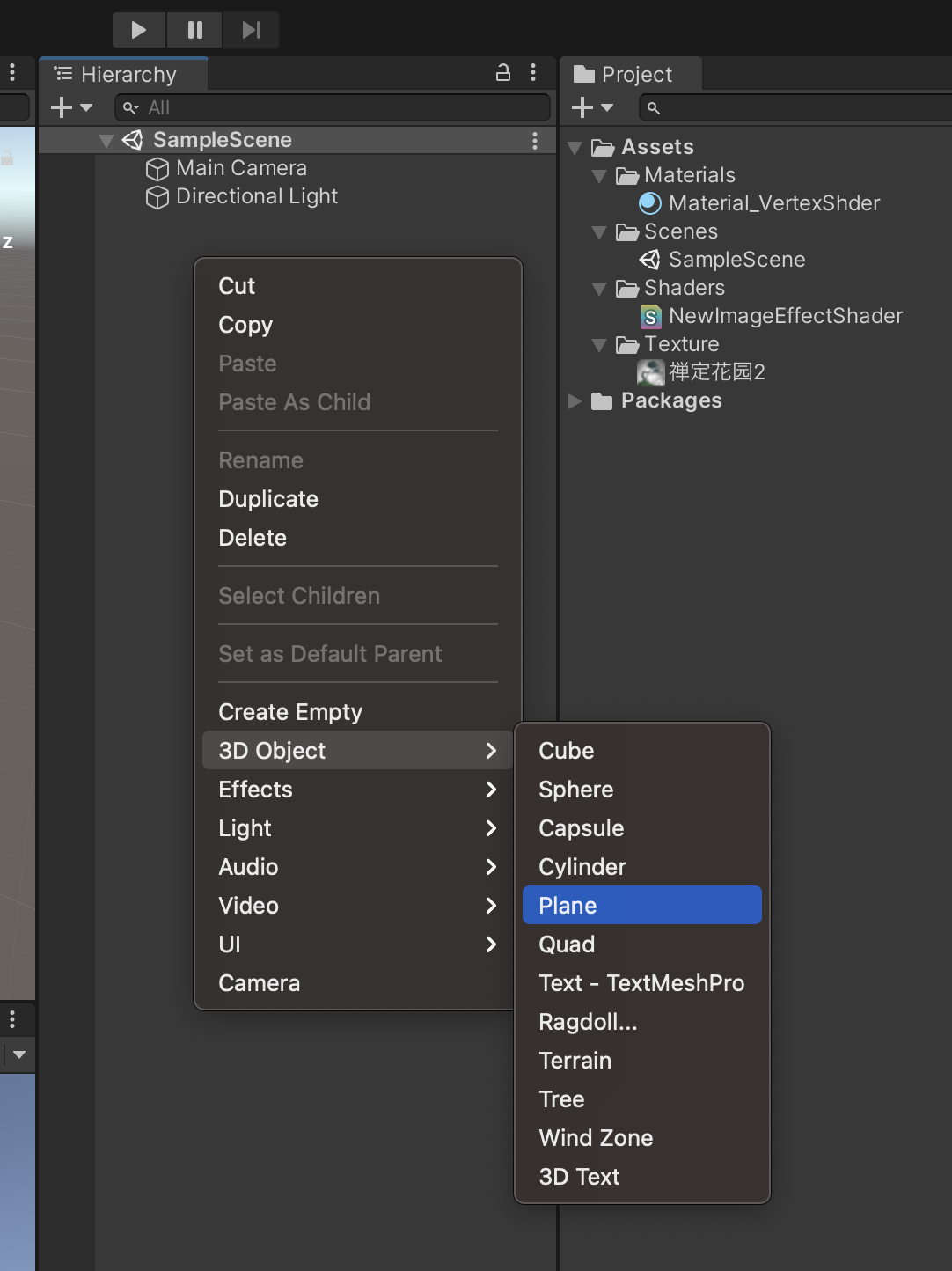The height and width of the screenshot is (1271, 952).
Task: Click the 禅定花园2 texture thumbnail
Action: 650,372
